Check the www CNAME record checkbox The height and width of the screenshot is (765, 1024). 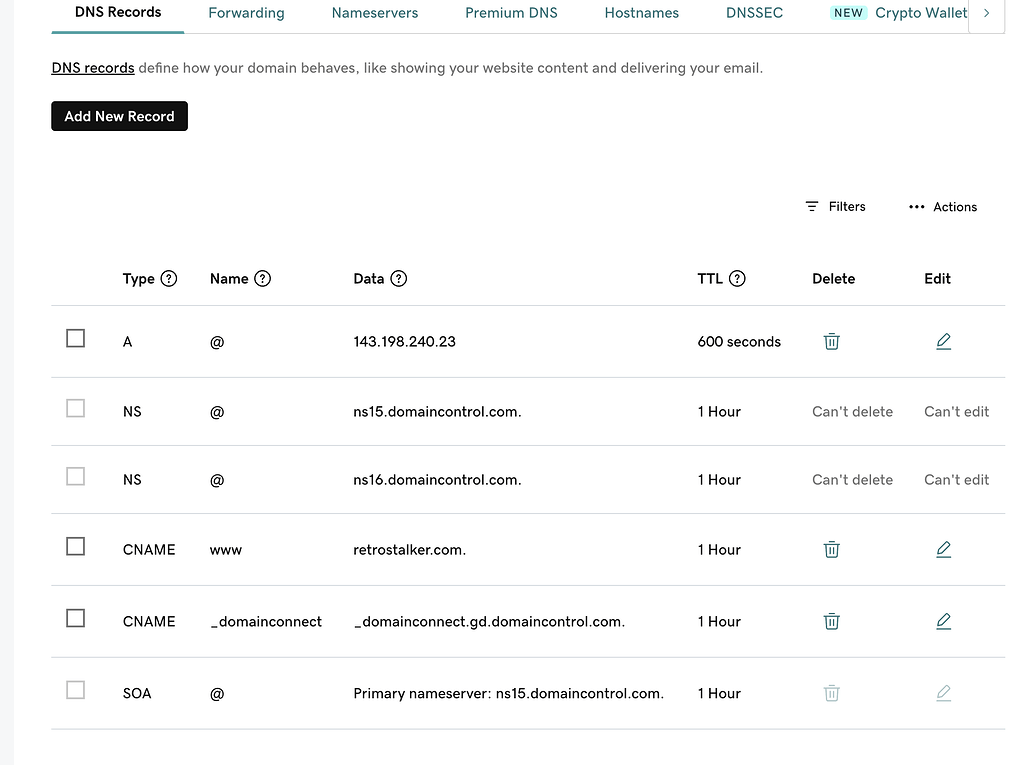point(76,547)
